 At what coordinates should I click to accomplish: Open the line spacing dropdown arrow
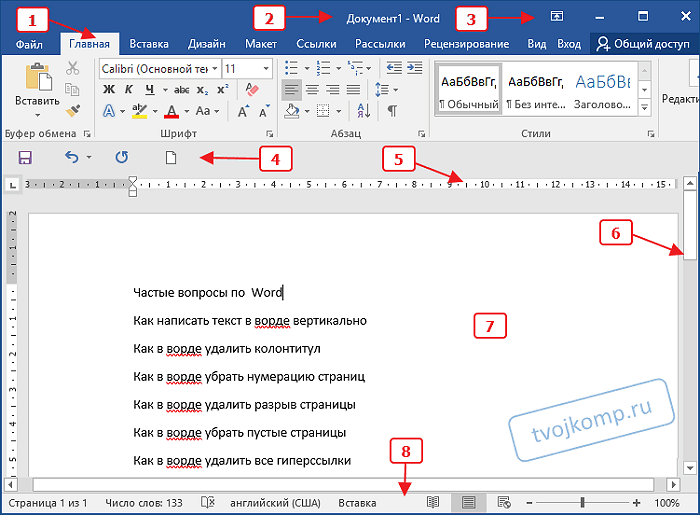click(x=396, y=90)
